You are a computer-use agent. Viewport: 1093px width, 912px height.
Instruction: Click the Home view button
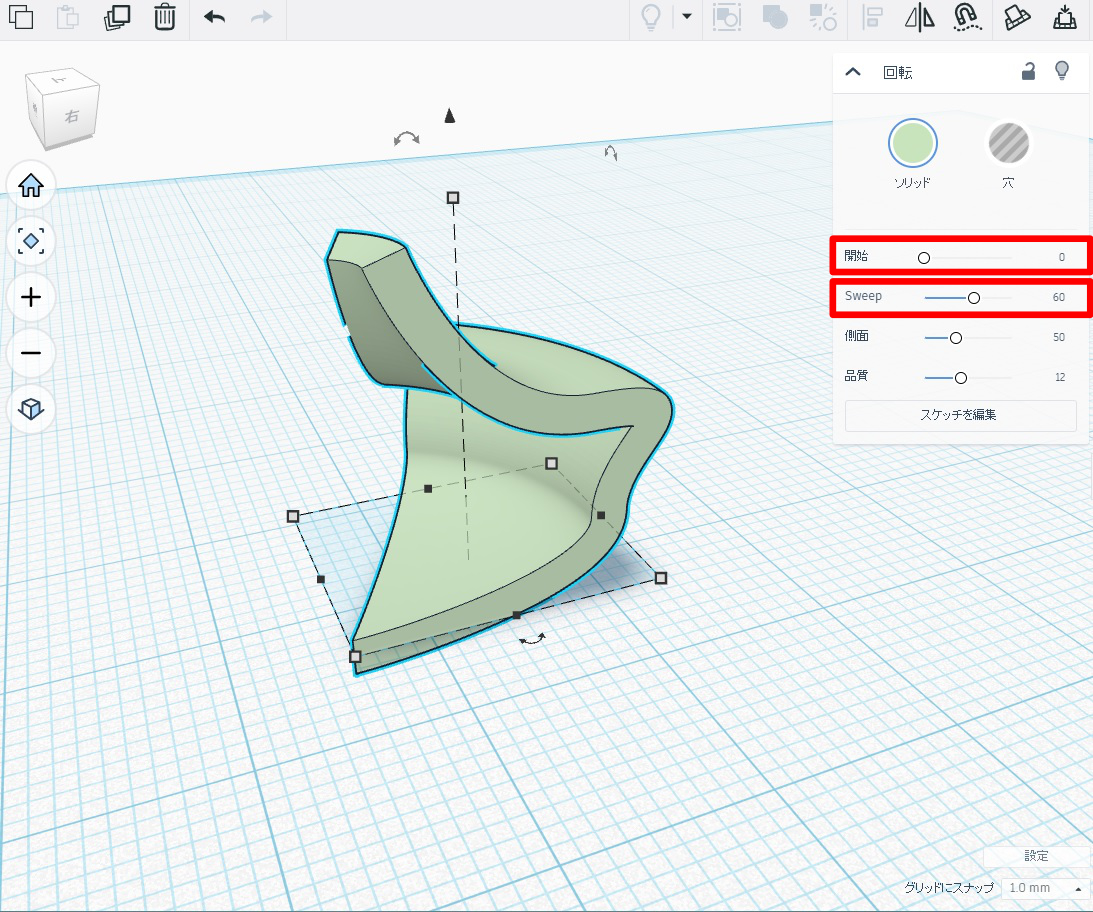[31, 185]
